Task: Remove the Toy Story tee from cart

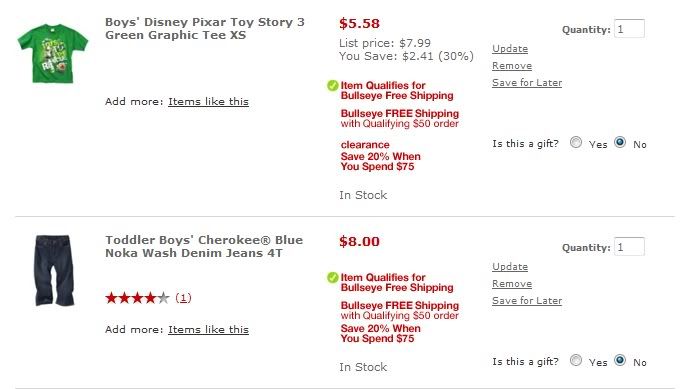Action: tap(512, 66)
